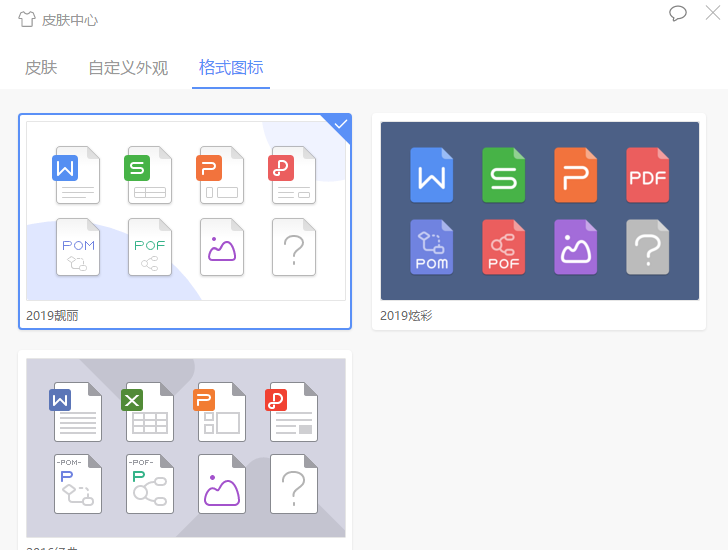Click the 2019炫彩 green S icon

[503, 175]
